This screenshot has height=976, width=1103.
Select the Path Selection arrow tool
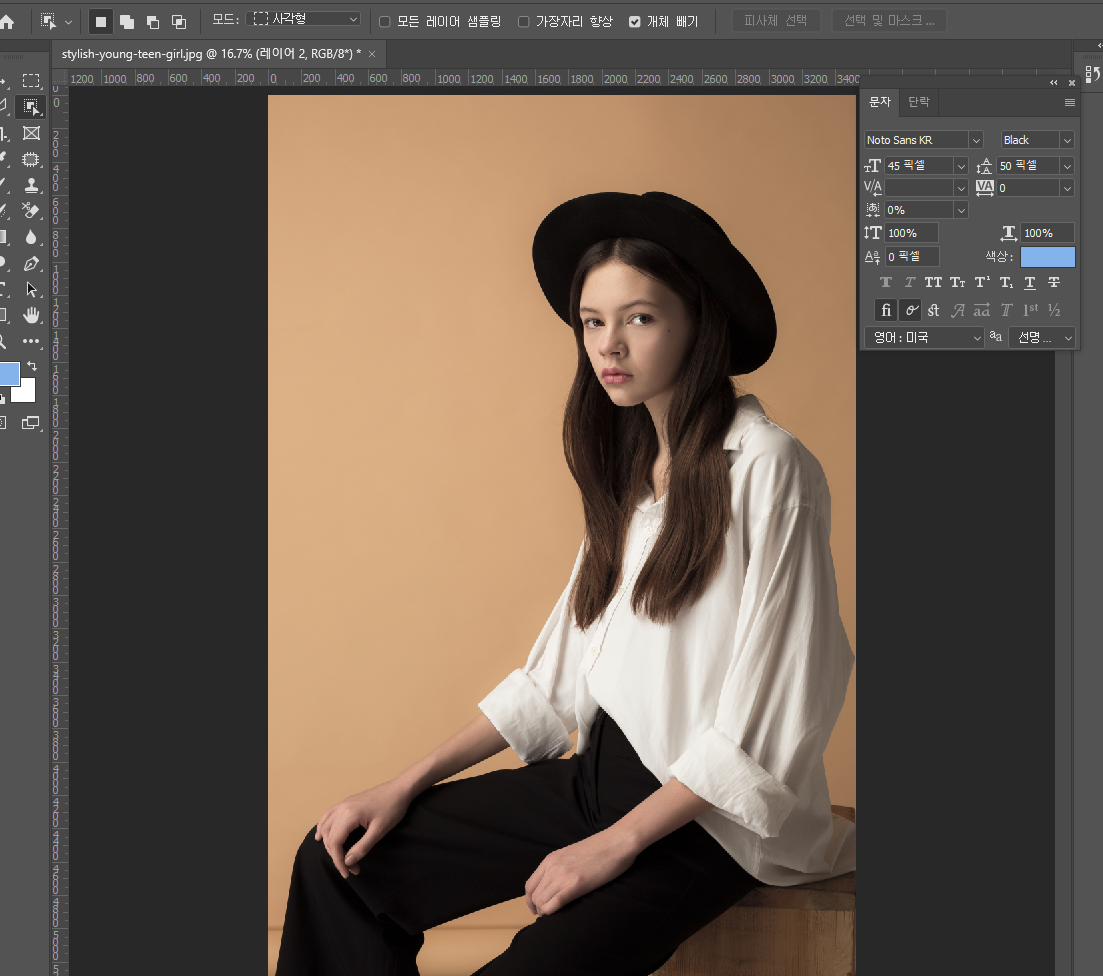[31, 289]
